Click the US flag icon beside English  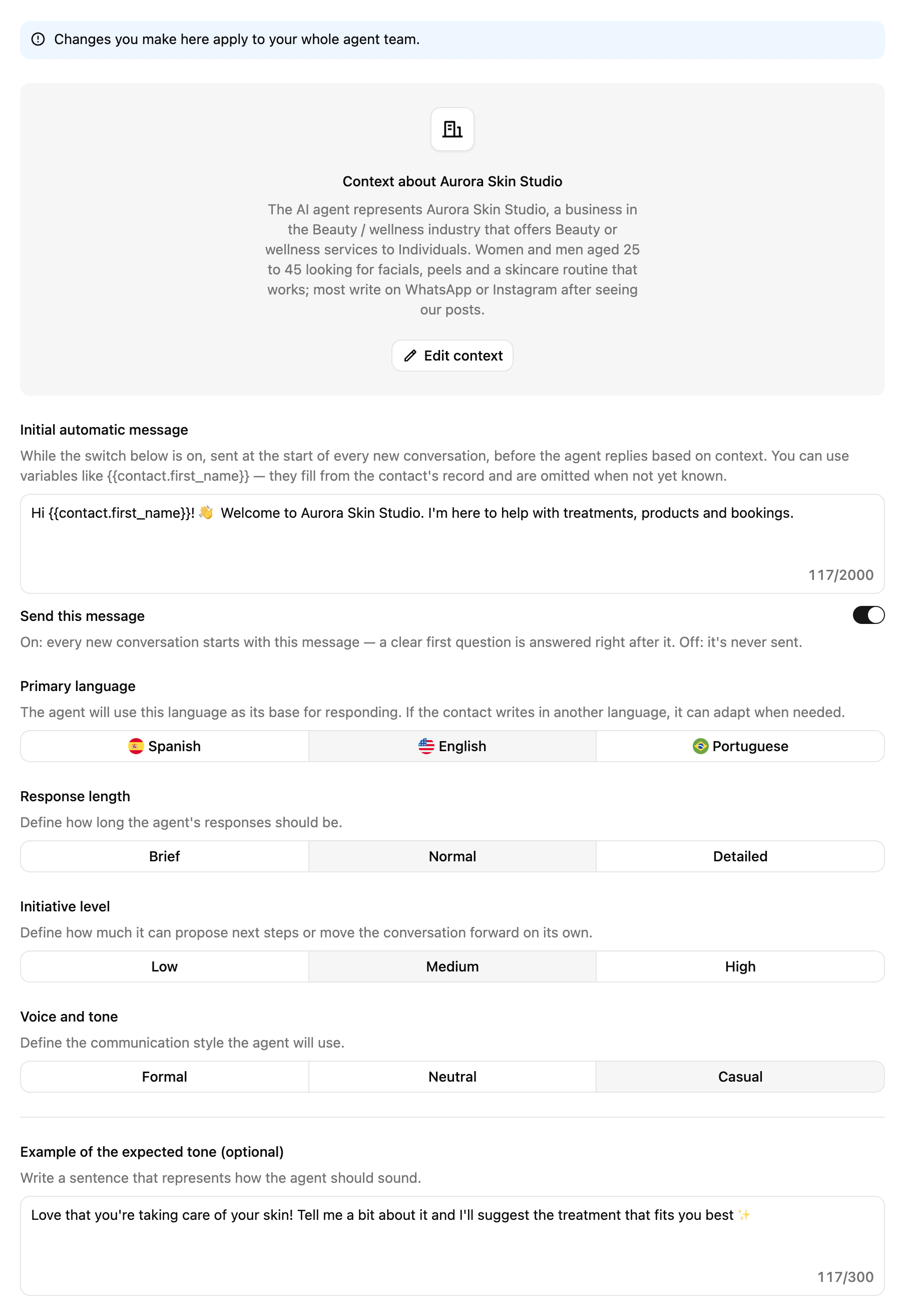[426, 746]
